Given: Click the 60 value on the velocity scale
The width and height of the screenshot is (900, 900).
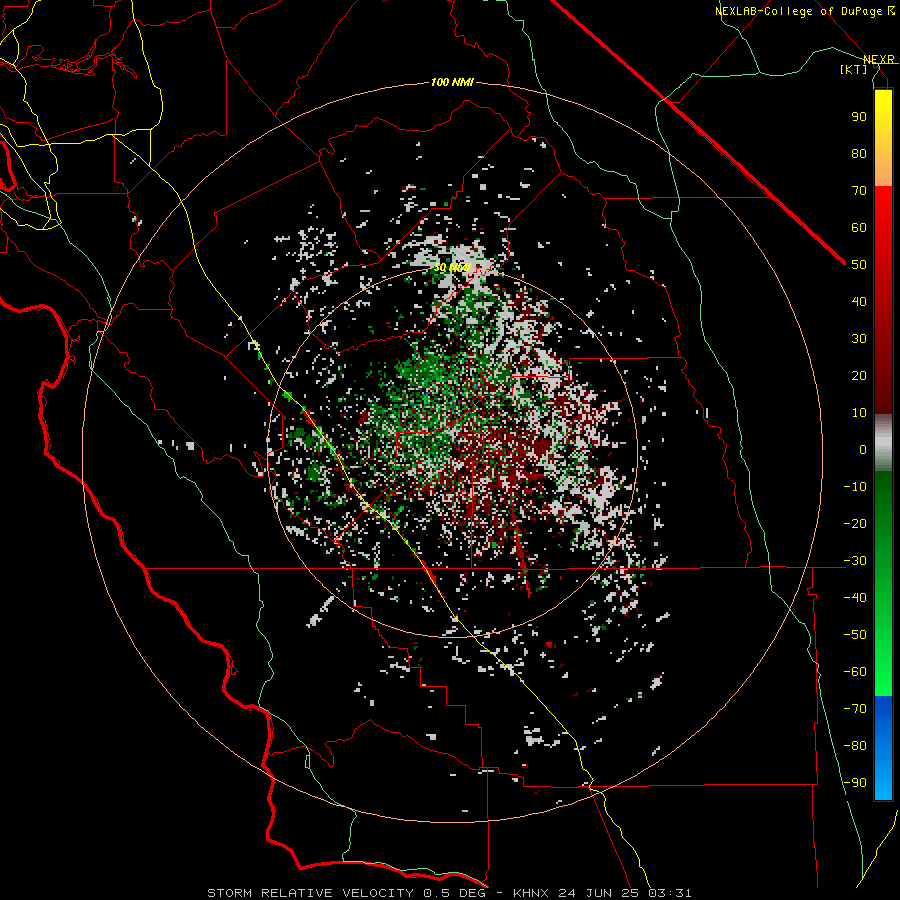Looking at the screenshot, I should tap(859, 227).
